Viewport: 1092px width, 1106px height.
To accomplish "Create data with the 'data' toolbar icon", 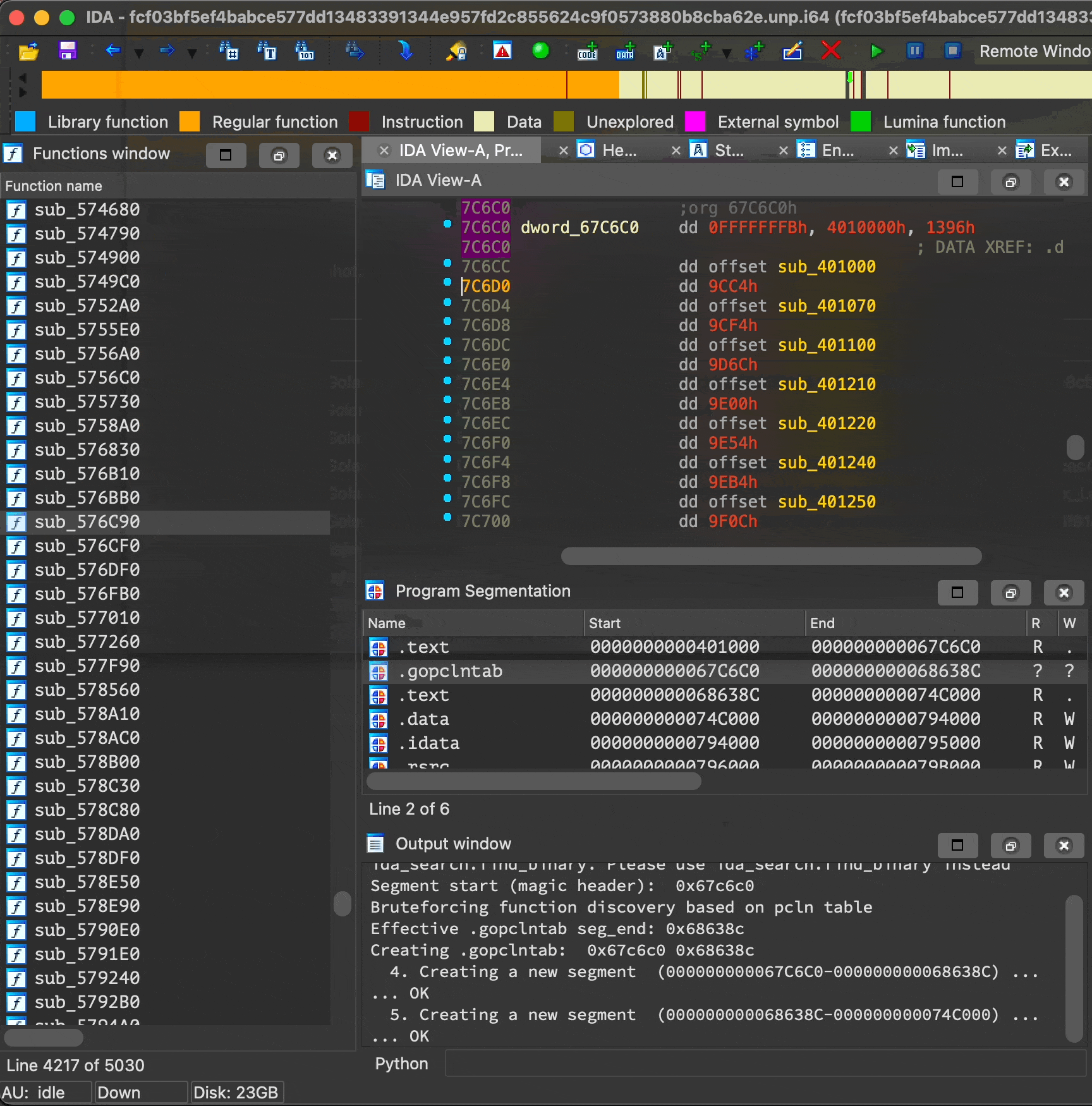I will [x=625, y=52].
